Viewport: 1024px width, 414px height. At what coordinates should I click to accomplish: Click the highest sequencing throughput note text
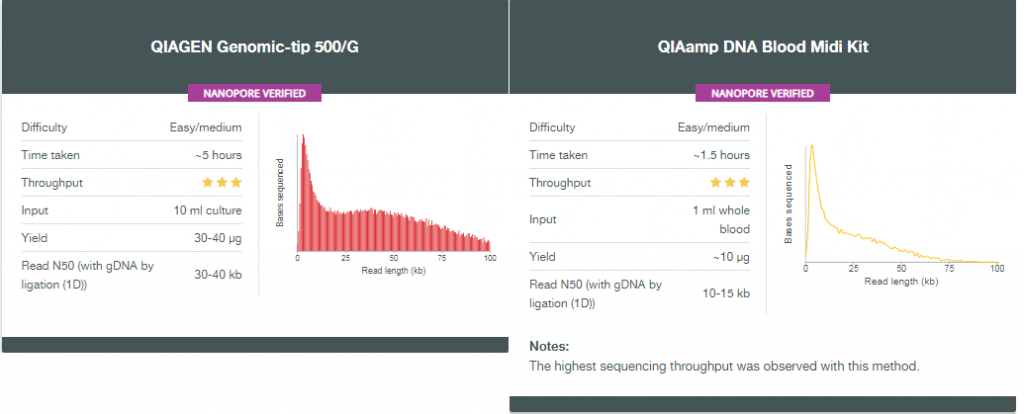(x=723, y=366)
